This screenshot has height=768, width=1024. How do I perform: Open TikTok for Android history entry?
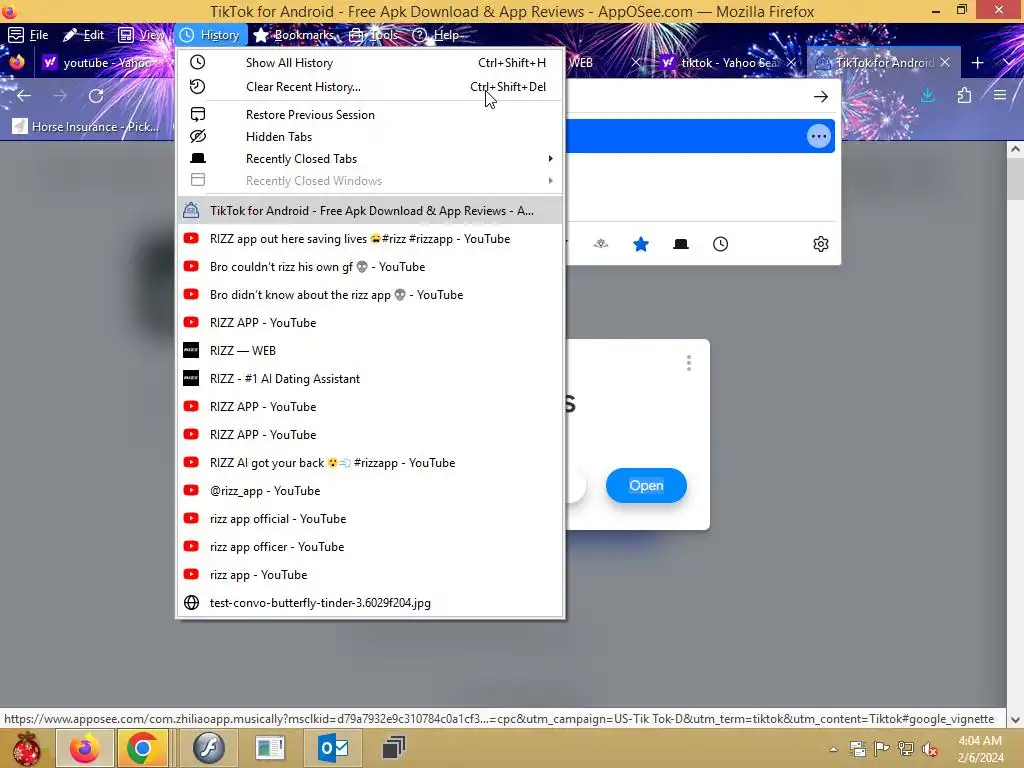click(370, 211)
